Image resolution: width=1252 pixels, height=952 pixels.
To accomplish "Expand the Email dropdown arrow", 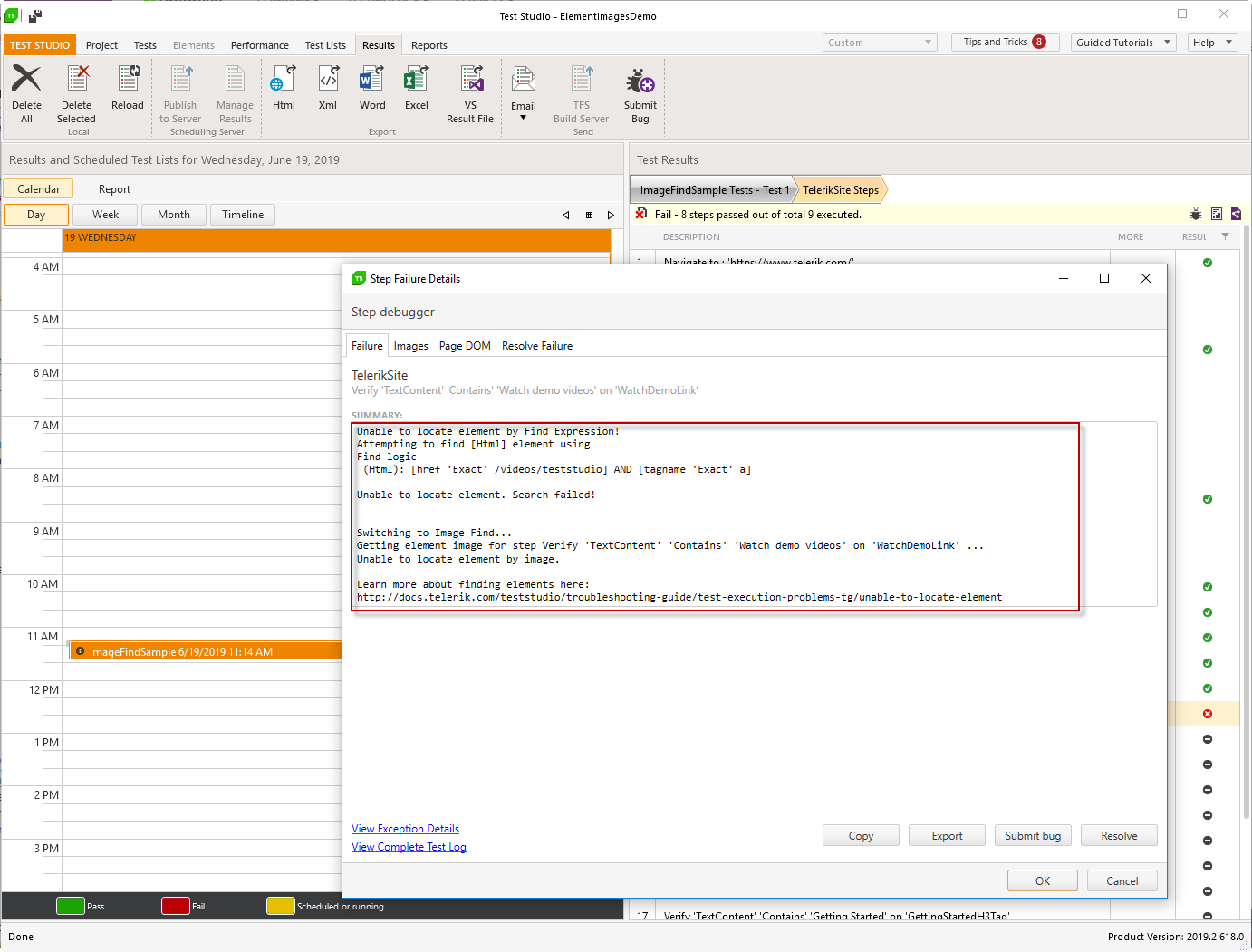I will pos(523,118).
